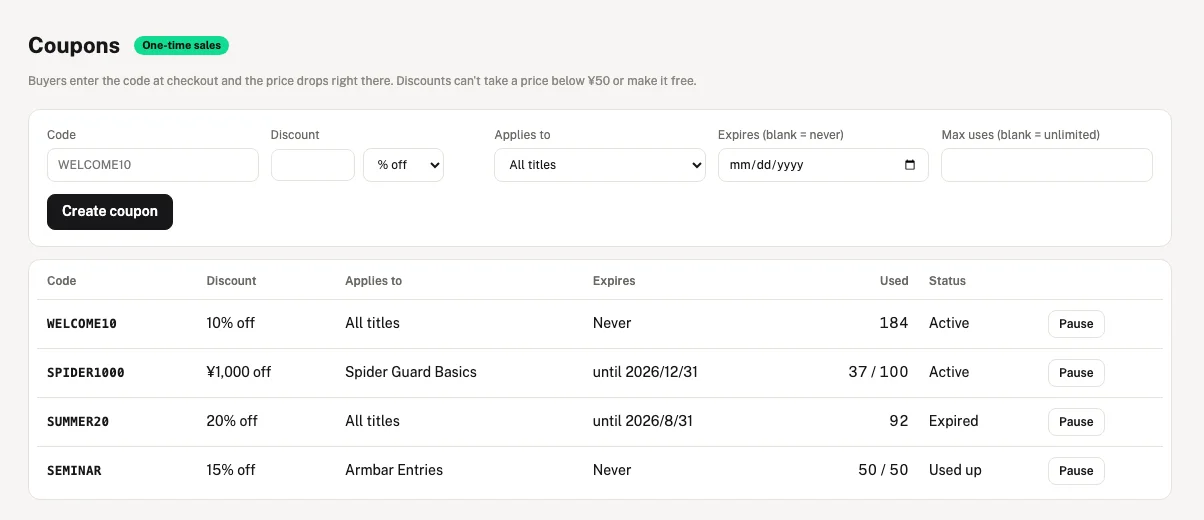Viewport: 1204px width, 520px height.
Task: Expand the "All titles" Applies to dropdown
Action: [600, 165]
